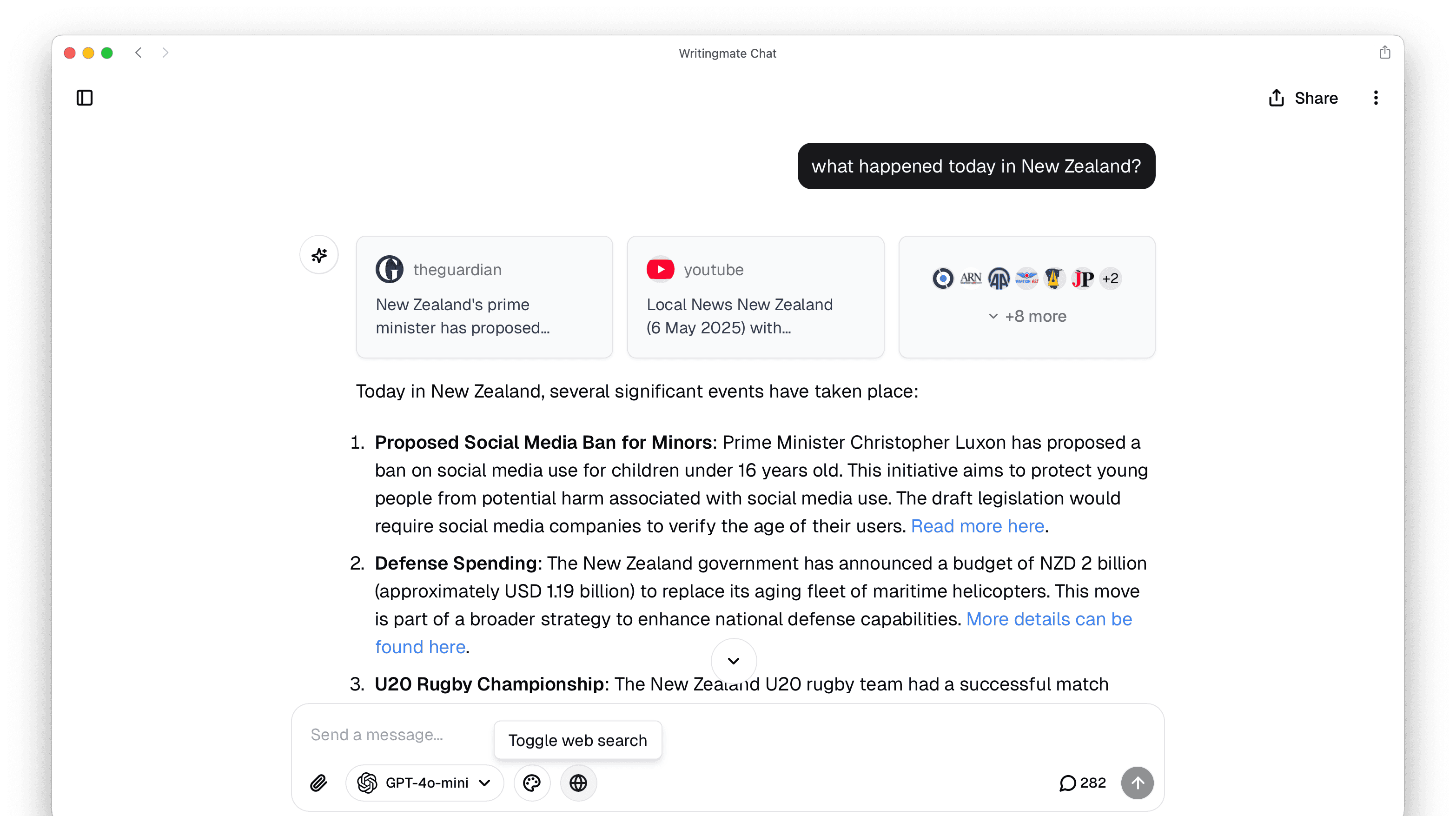This screenshot has height=816, width=1456.
Task: Go back with the left arrow
Action: (139, 53)
